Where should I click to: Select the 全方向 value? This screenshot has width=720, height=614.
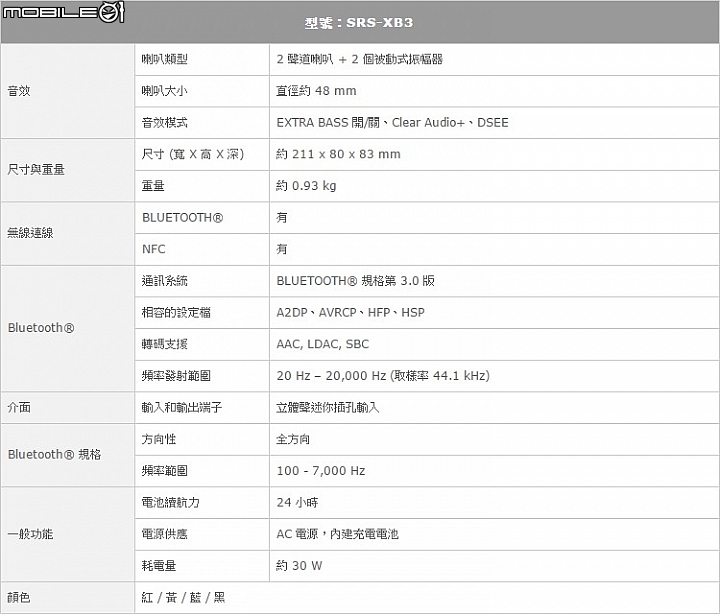pos(293,439)
